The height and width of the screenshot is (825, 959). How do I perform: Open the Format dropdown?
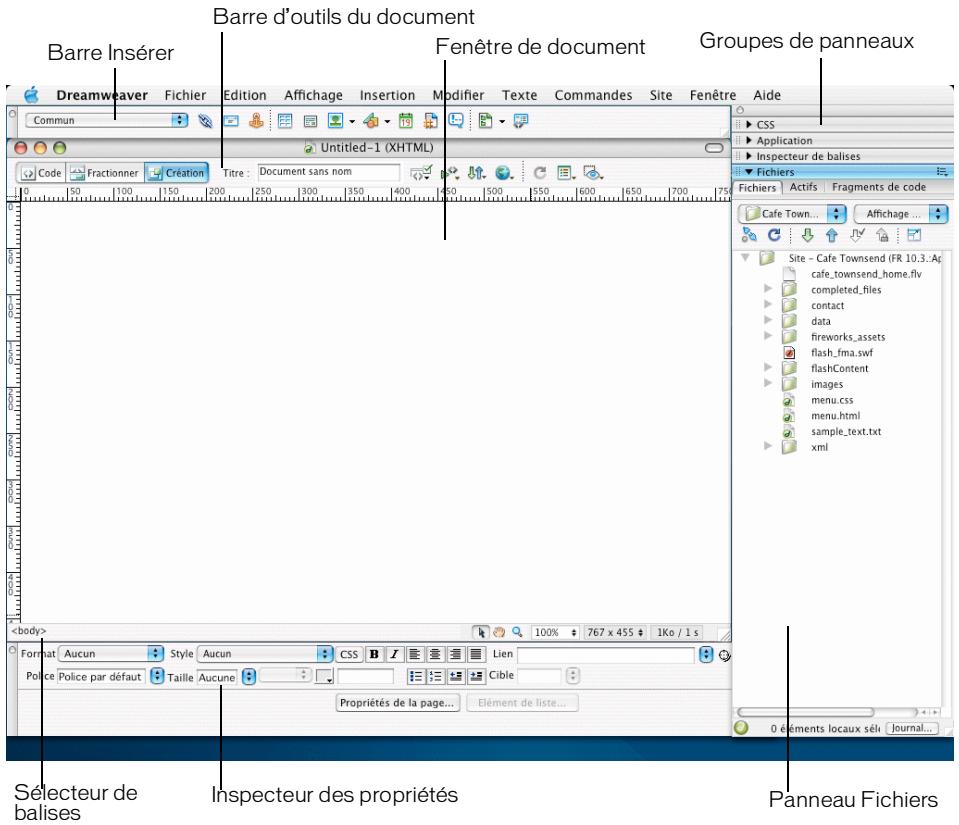[x=111, y=654]
